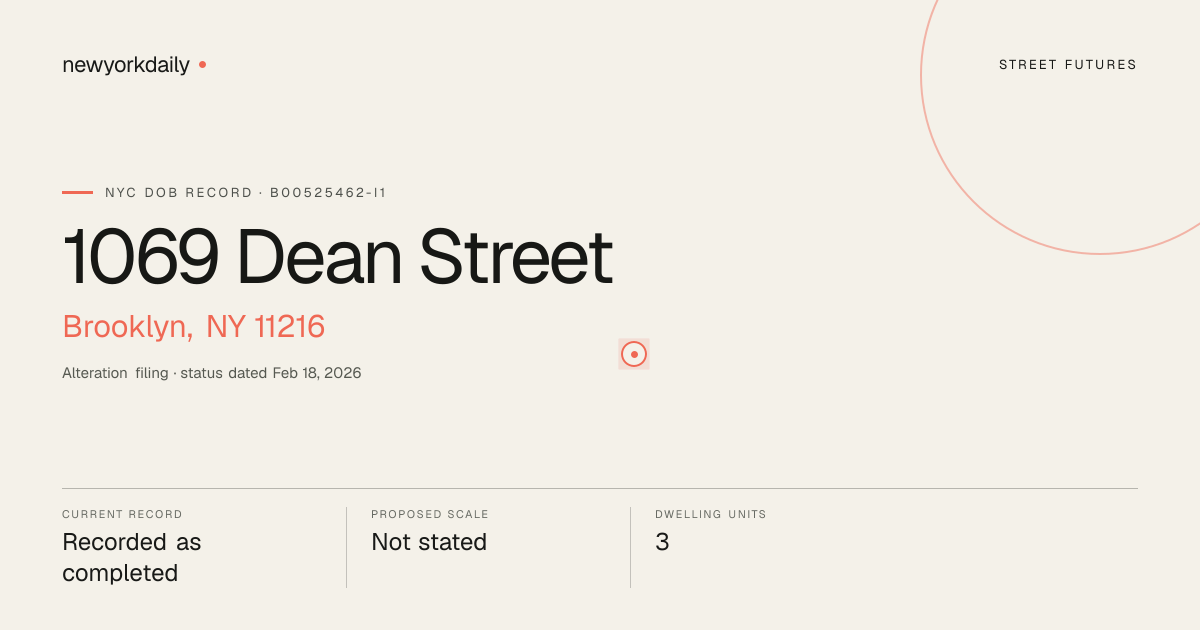Click the 1069 Dean Street headline
This screenshot has height=630, width=1200.
click(x=337, y=258)
